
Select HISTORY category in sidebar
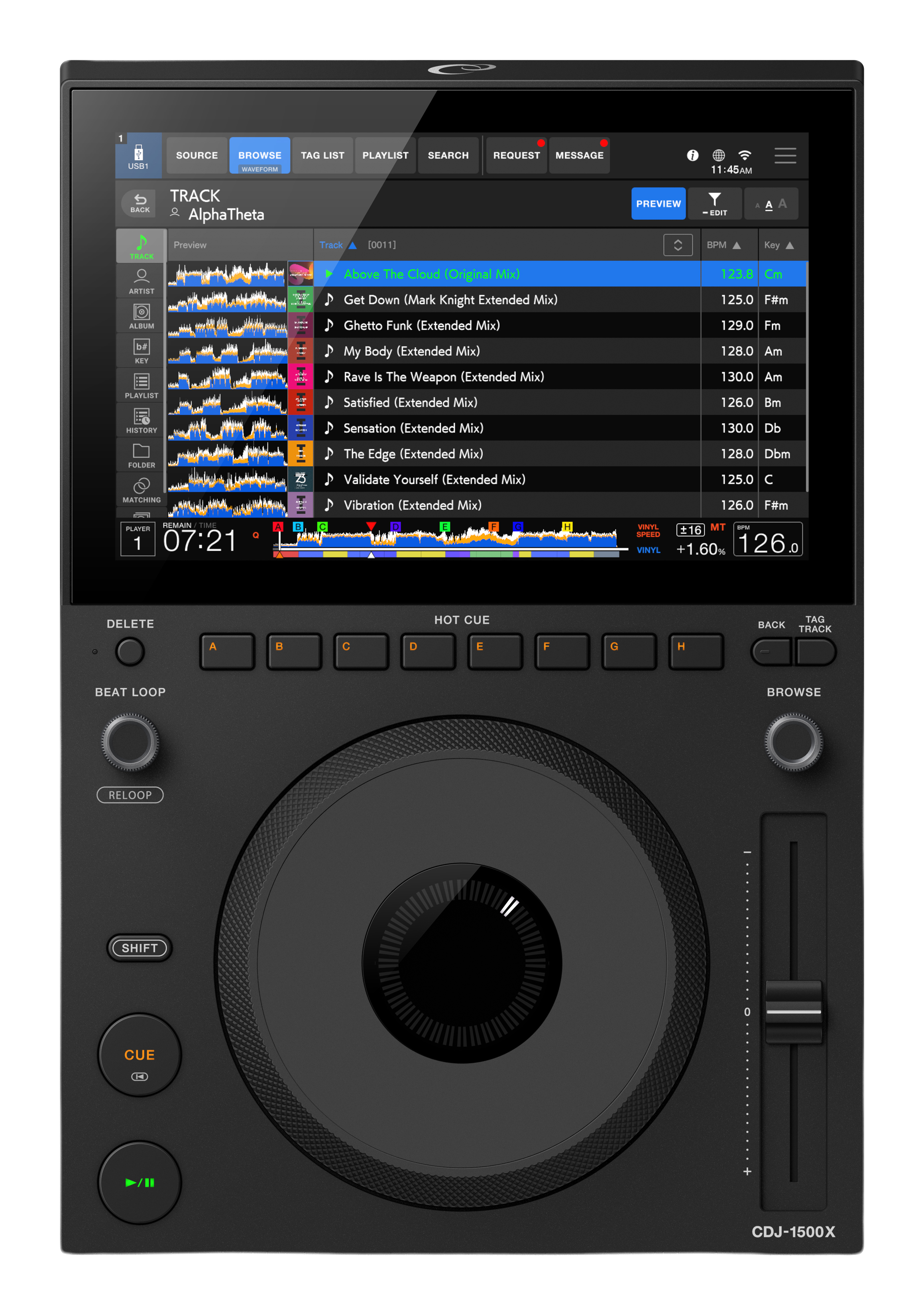(x=142, y=420)
